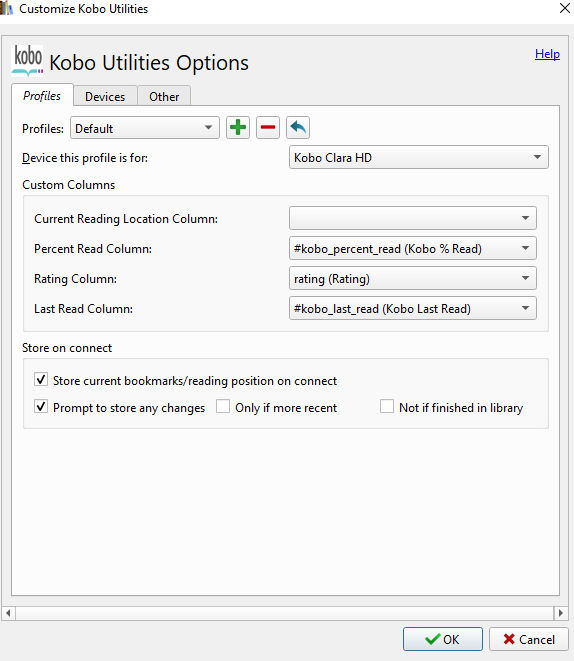Click the calibre books icon in title bar
574x661 pixels.
(x=6, y=8)
